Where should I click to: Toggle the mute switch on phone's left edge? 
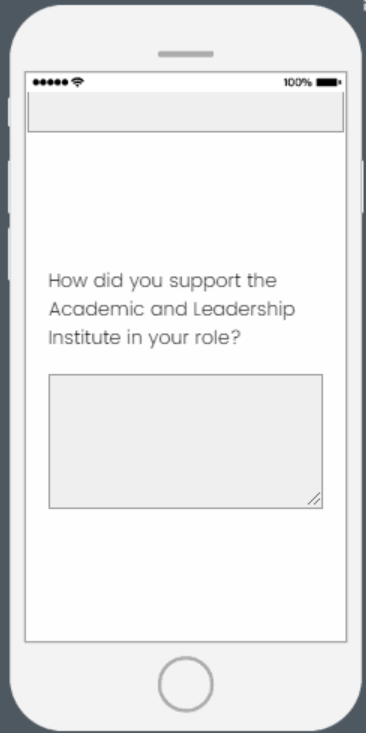tap(9, 112)
